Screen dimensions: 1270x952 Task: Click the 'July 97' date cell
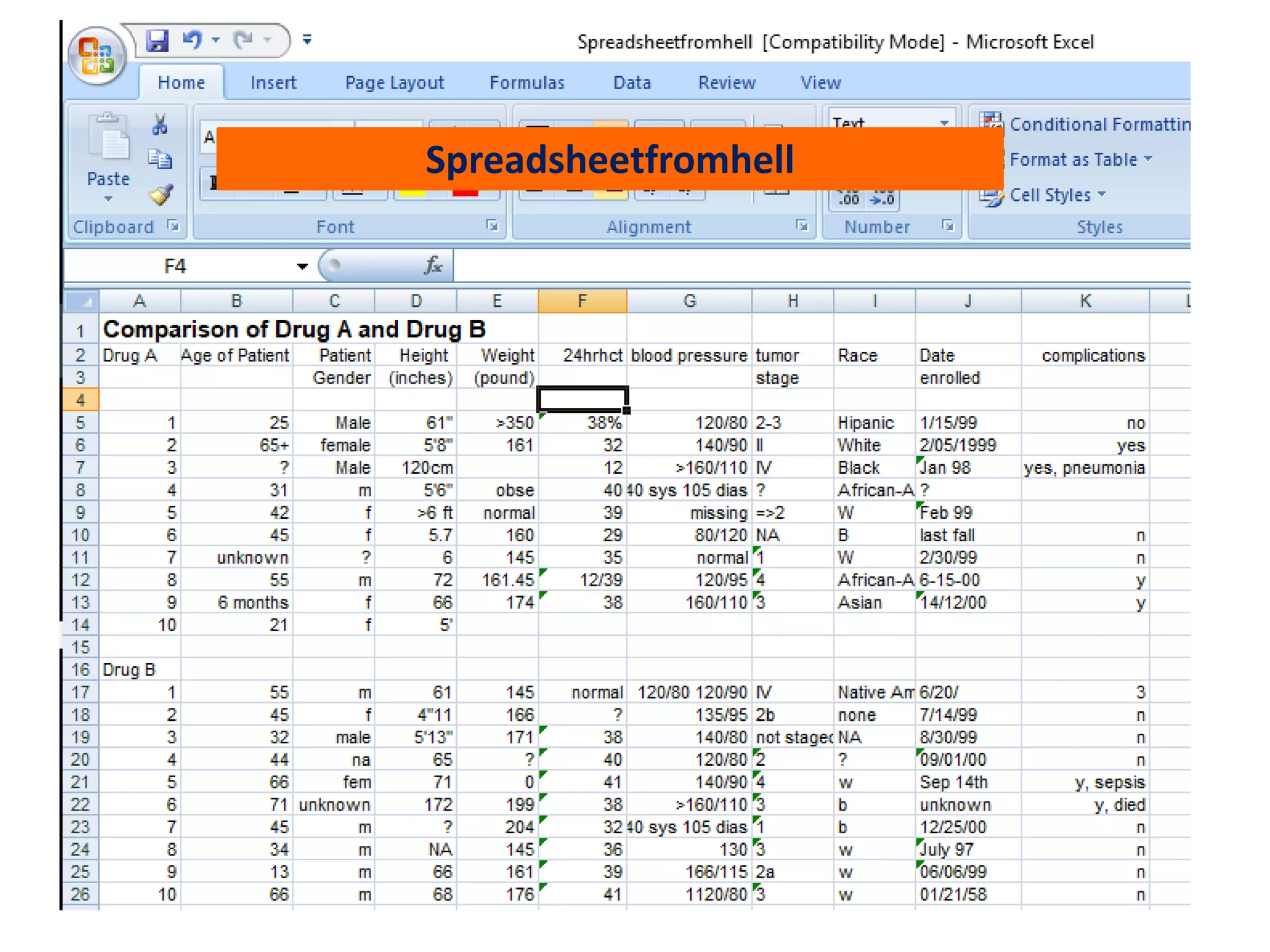tap(968, 850)
